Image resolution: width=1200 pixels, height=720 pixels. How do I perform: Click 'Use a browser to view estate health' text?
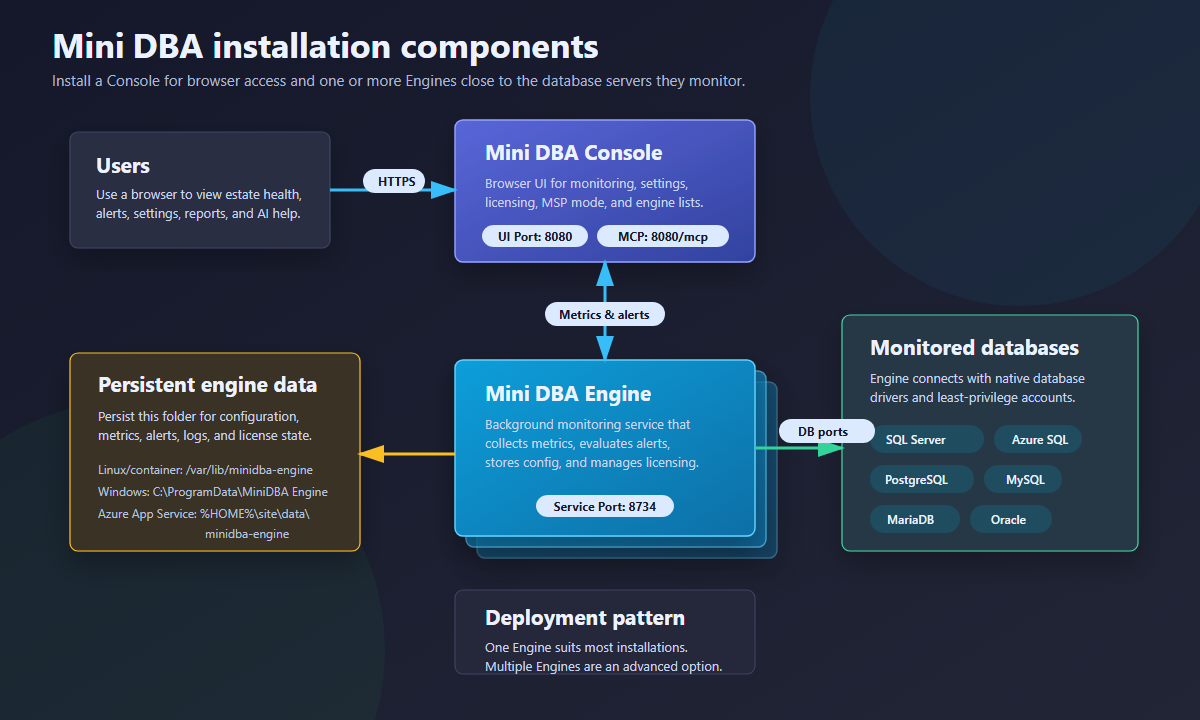coord(199,195)
